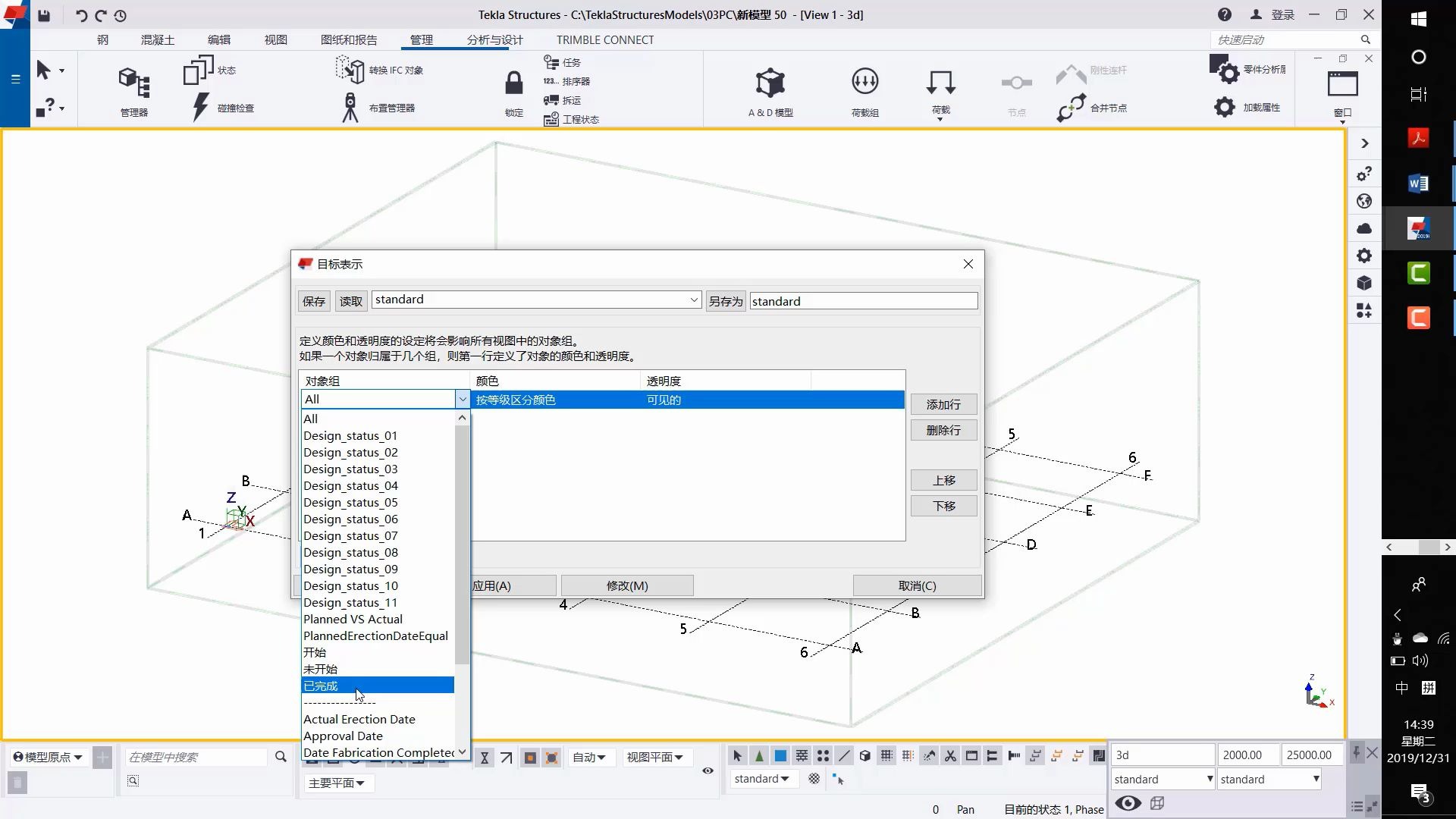Toggle the blue square select-parts switch
This screenshot has width=1456, height=819.
pyautogui.click(x=780, y=756)
